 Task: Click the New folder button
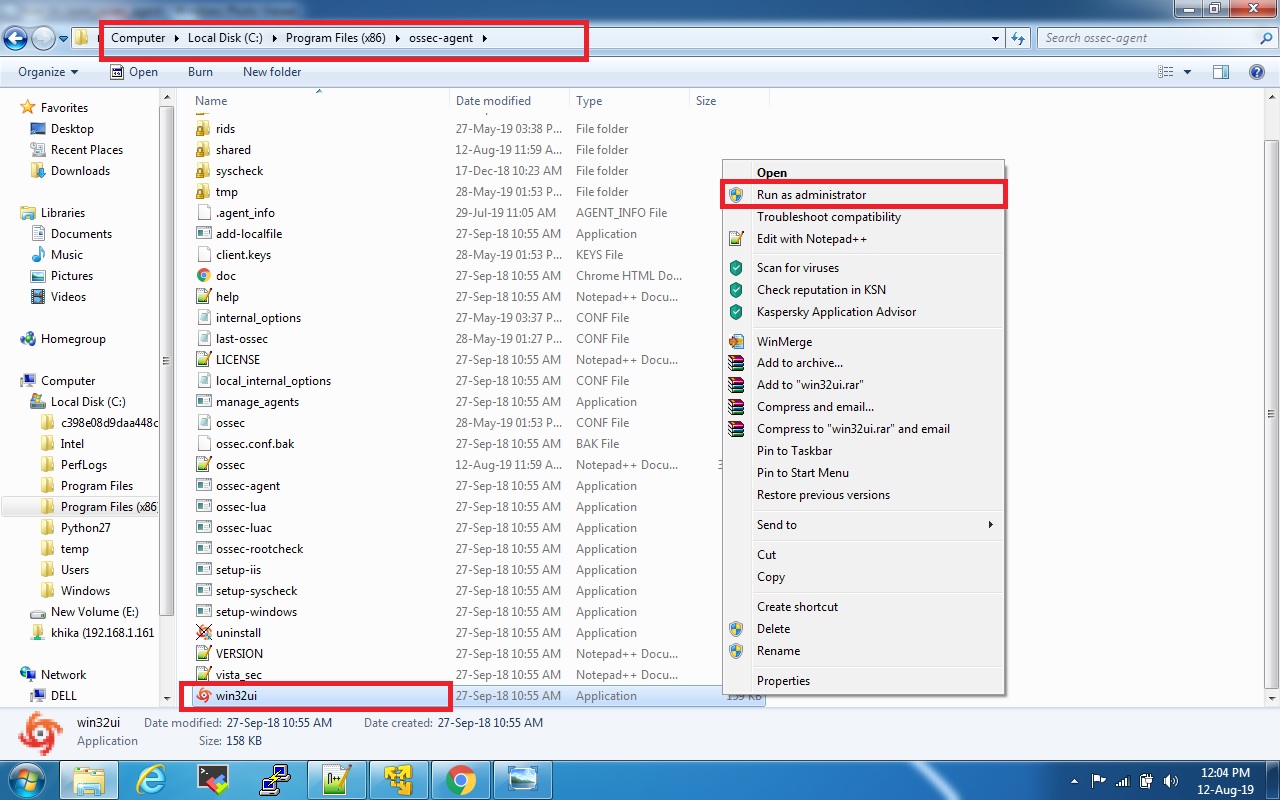272,72
